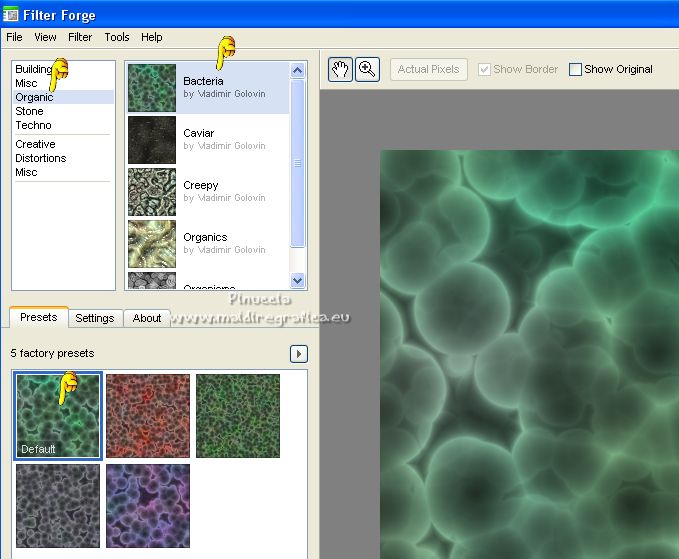Open the Tools menu
The width and height of the screenshot is (679, 559).
117,37
